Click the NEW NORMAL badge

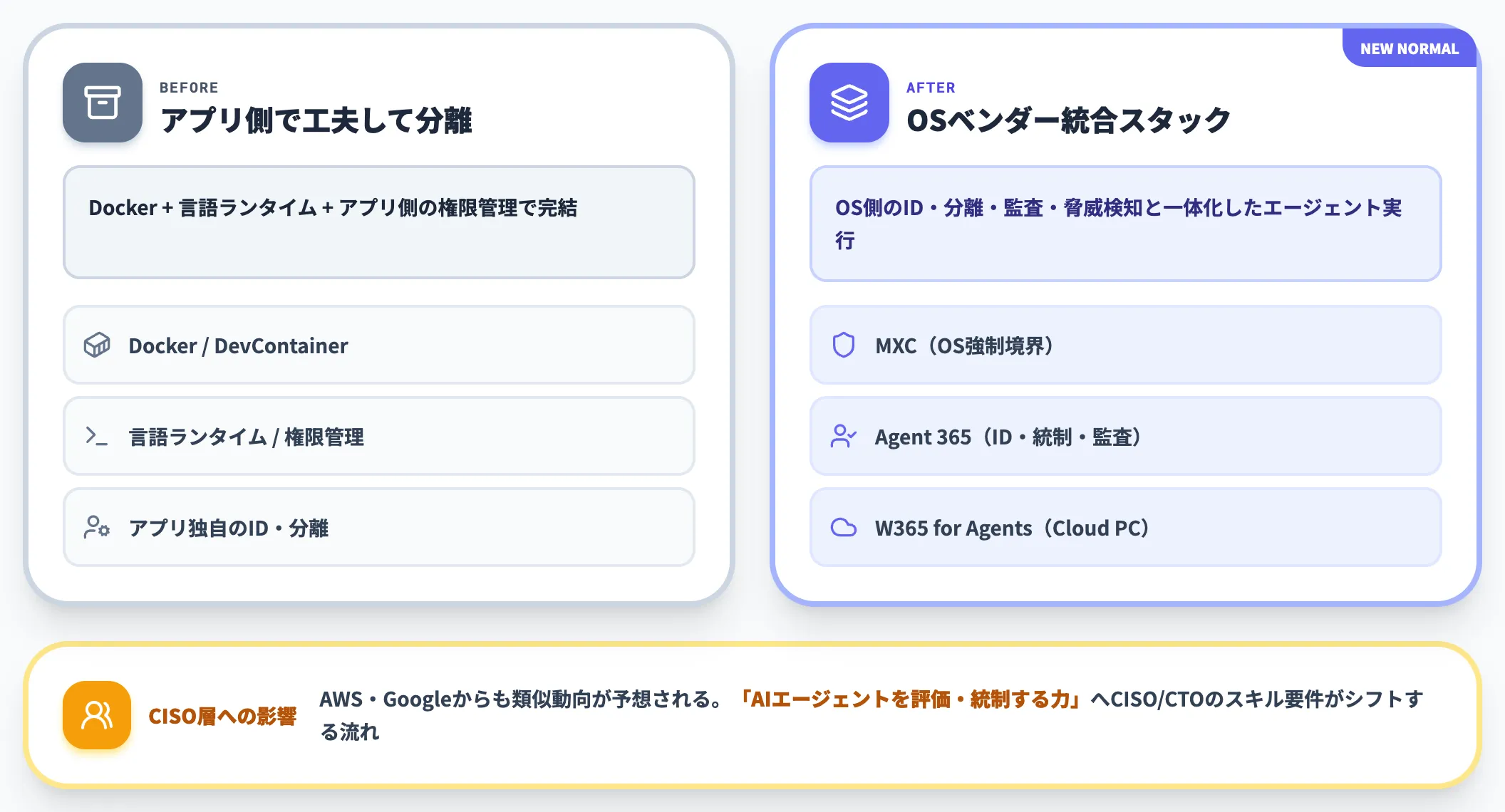pos(1409,48)
